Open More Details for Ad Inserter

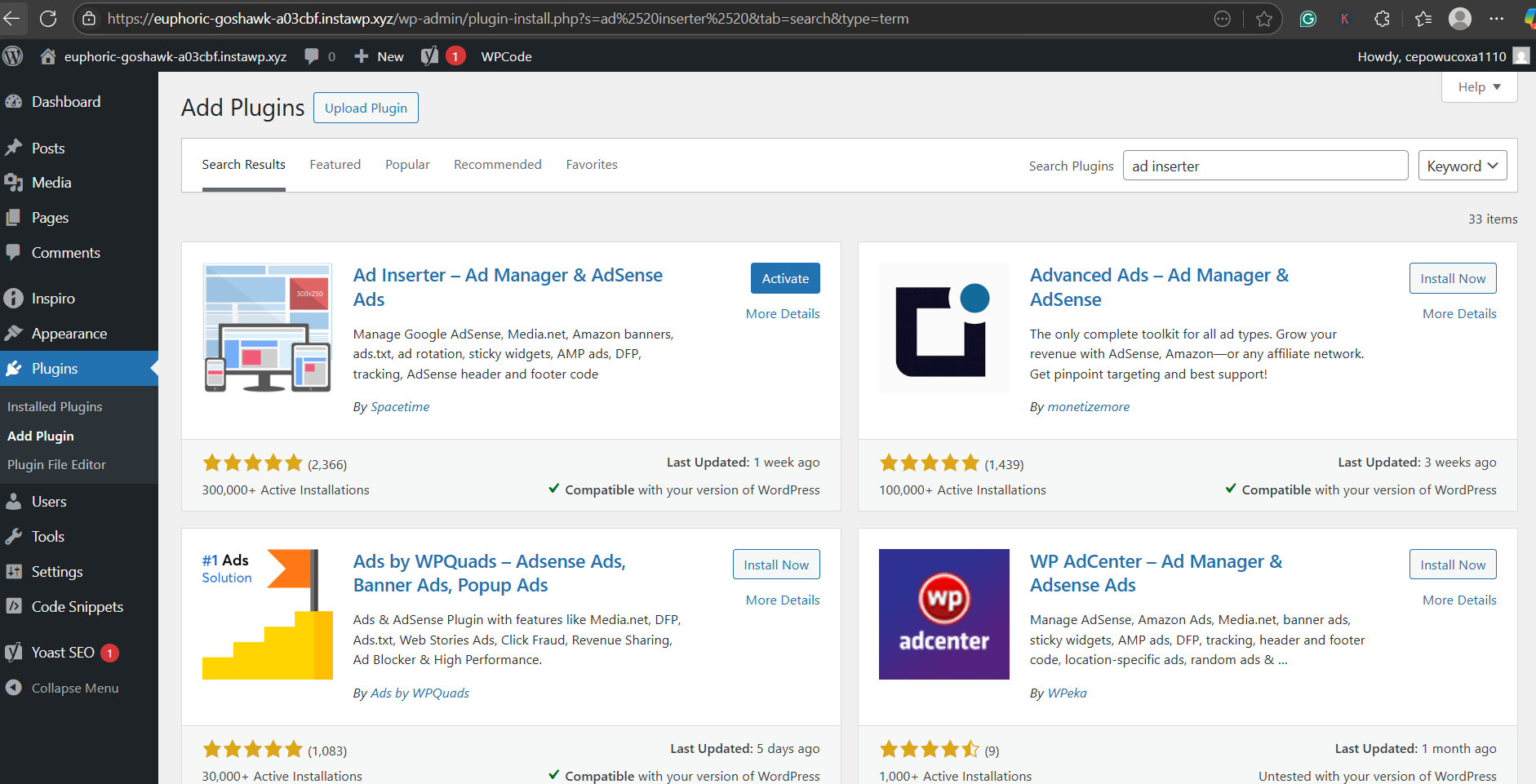point(783,314)
